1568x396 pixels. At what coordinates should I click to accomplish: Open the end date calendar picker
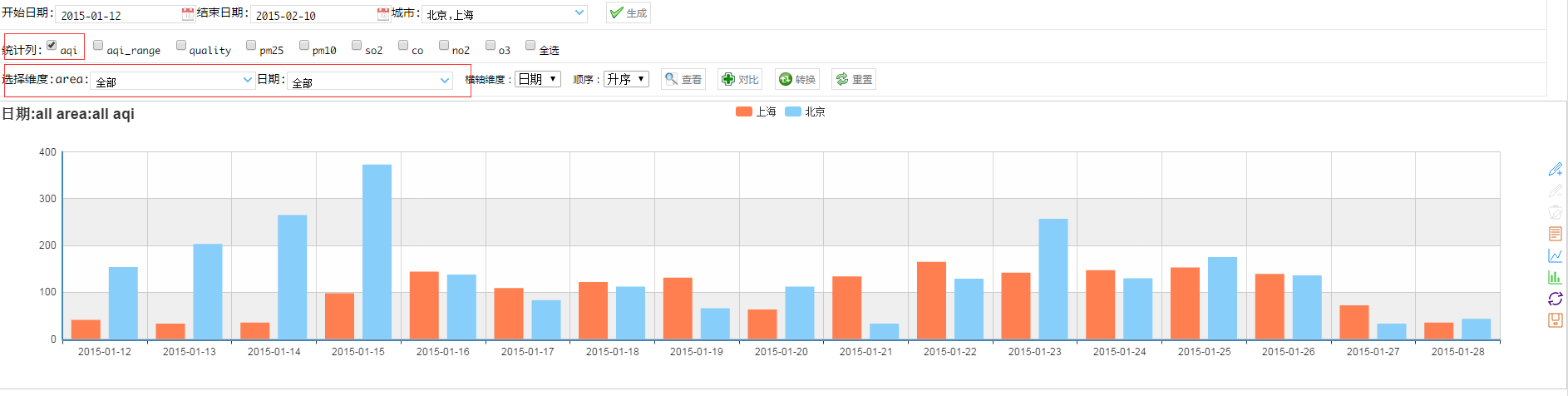(382, 14)
